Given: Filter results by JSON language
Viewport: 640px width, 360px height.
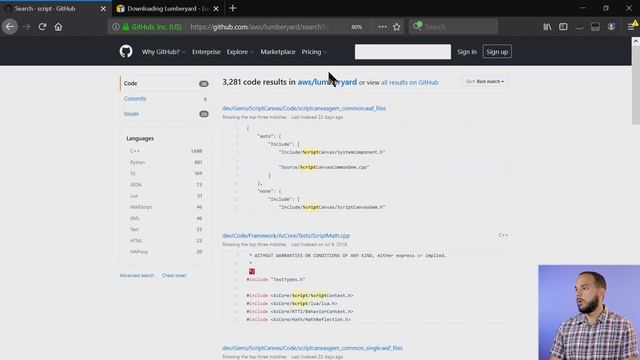Looking at the screenshot, I should tap(166, 184).
